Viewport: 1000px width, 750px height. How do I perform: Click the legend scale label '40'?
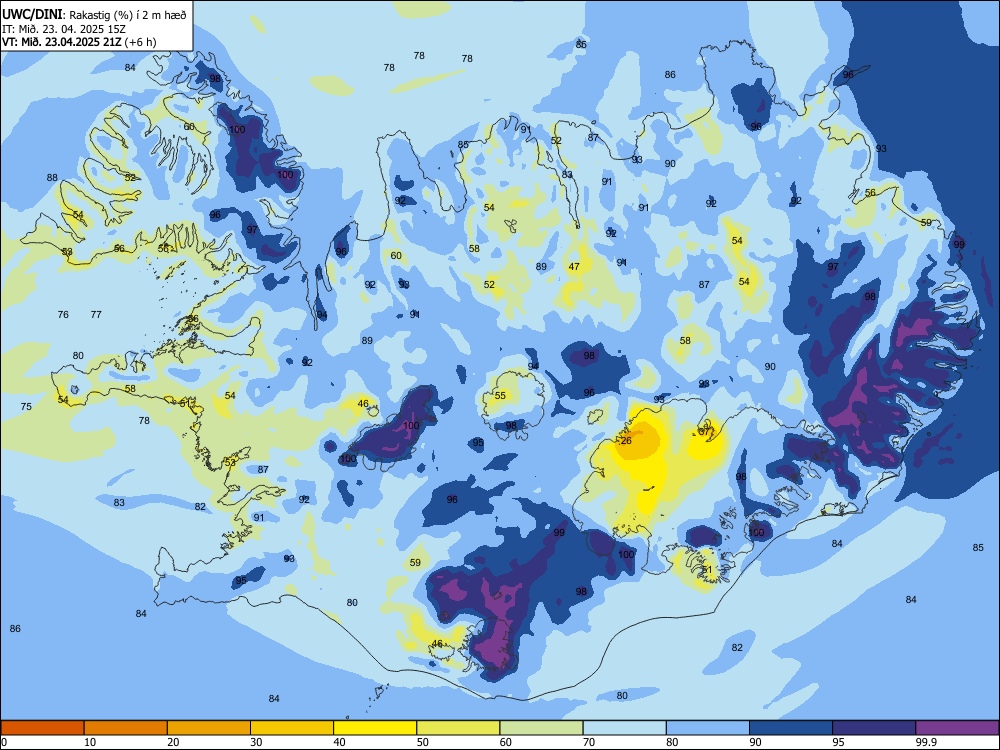[340, 742]
